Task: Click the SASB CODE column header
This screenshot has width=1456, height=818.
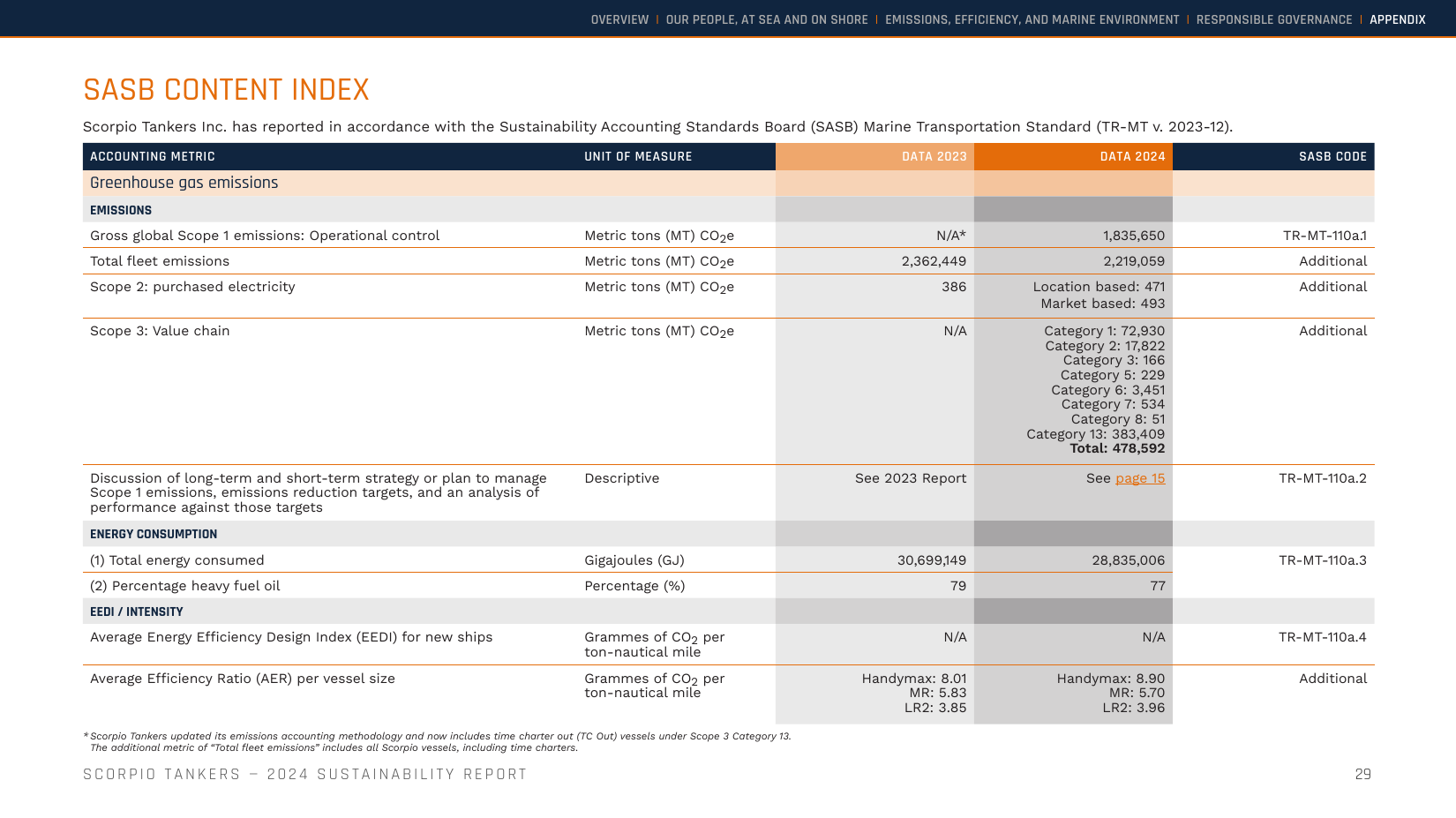Action: coord(1332,156)
